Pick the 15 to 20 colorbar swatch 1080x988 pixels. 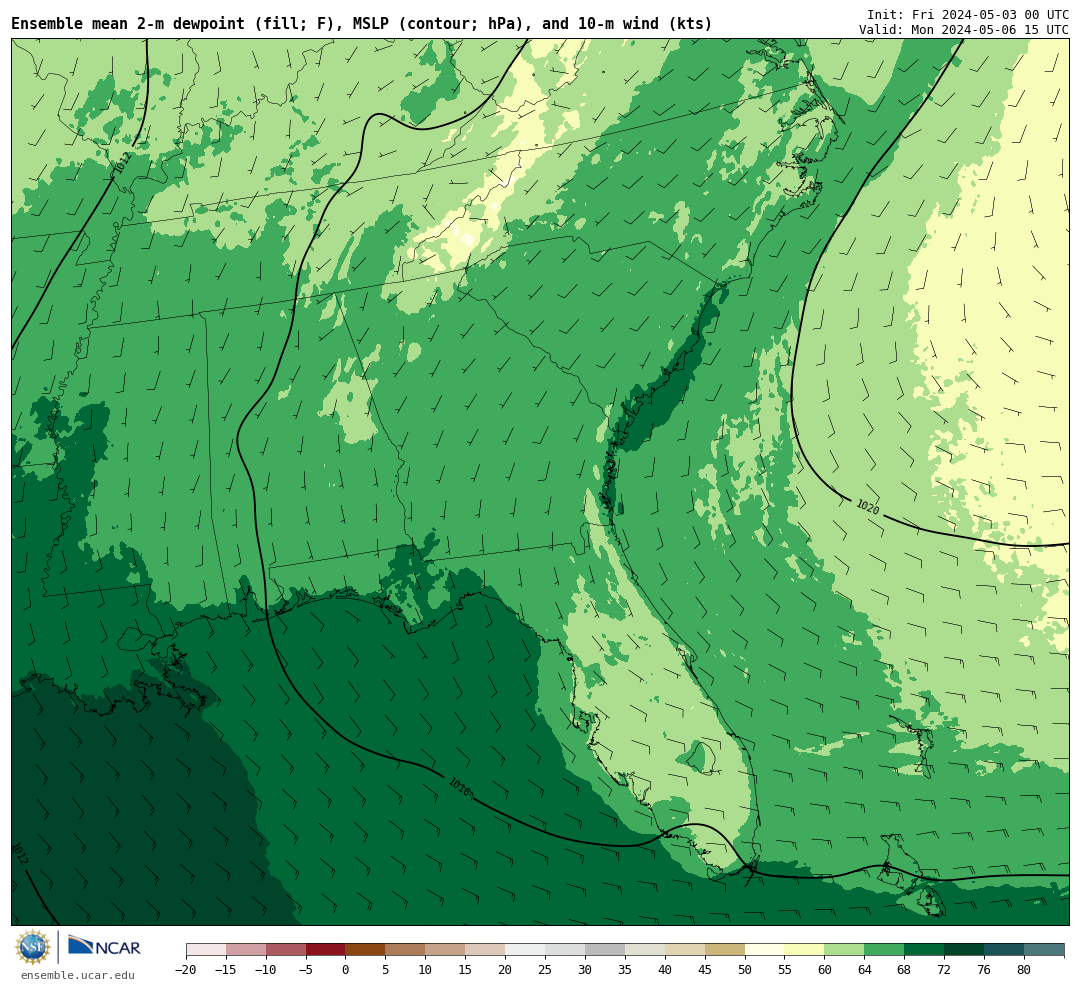click(486, 950)
